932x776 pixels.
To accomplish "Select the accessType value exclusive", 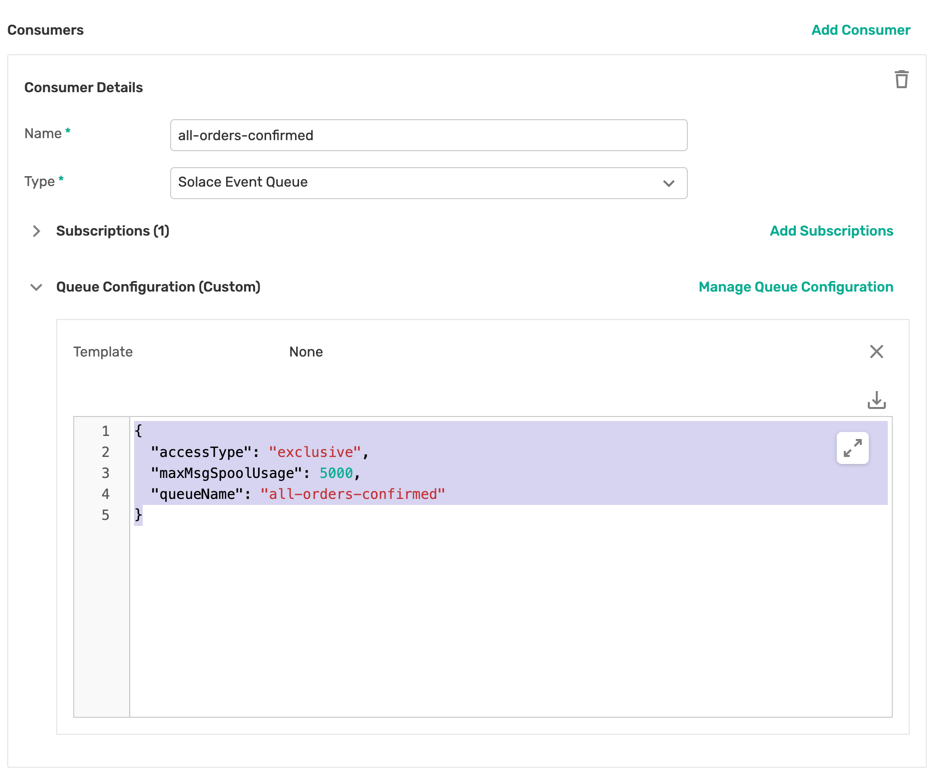I will point(317,451).
